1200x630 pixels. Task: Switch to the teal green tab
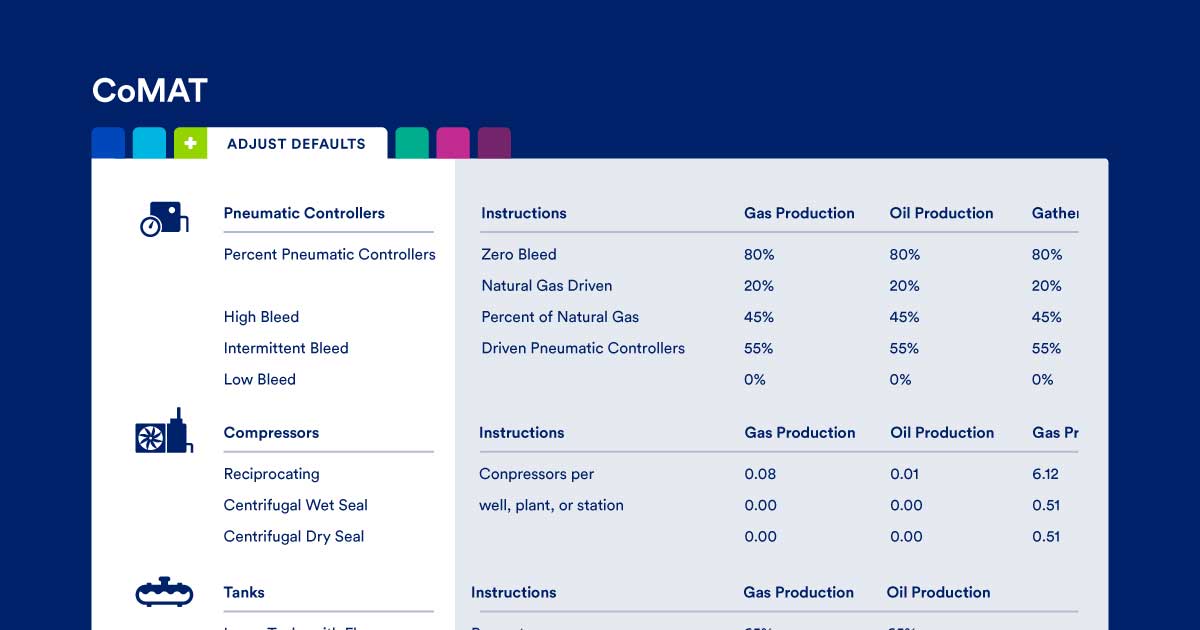click(x=412, y=143)
